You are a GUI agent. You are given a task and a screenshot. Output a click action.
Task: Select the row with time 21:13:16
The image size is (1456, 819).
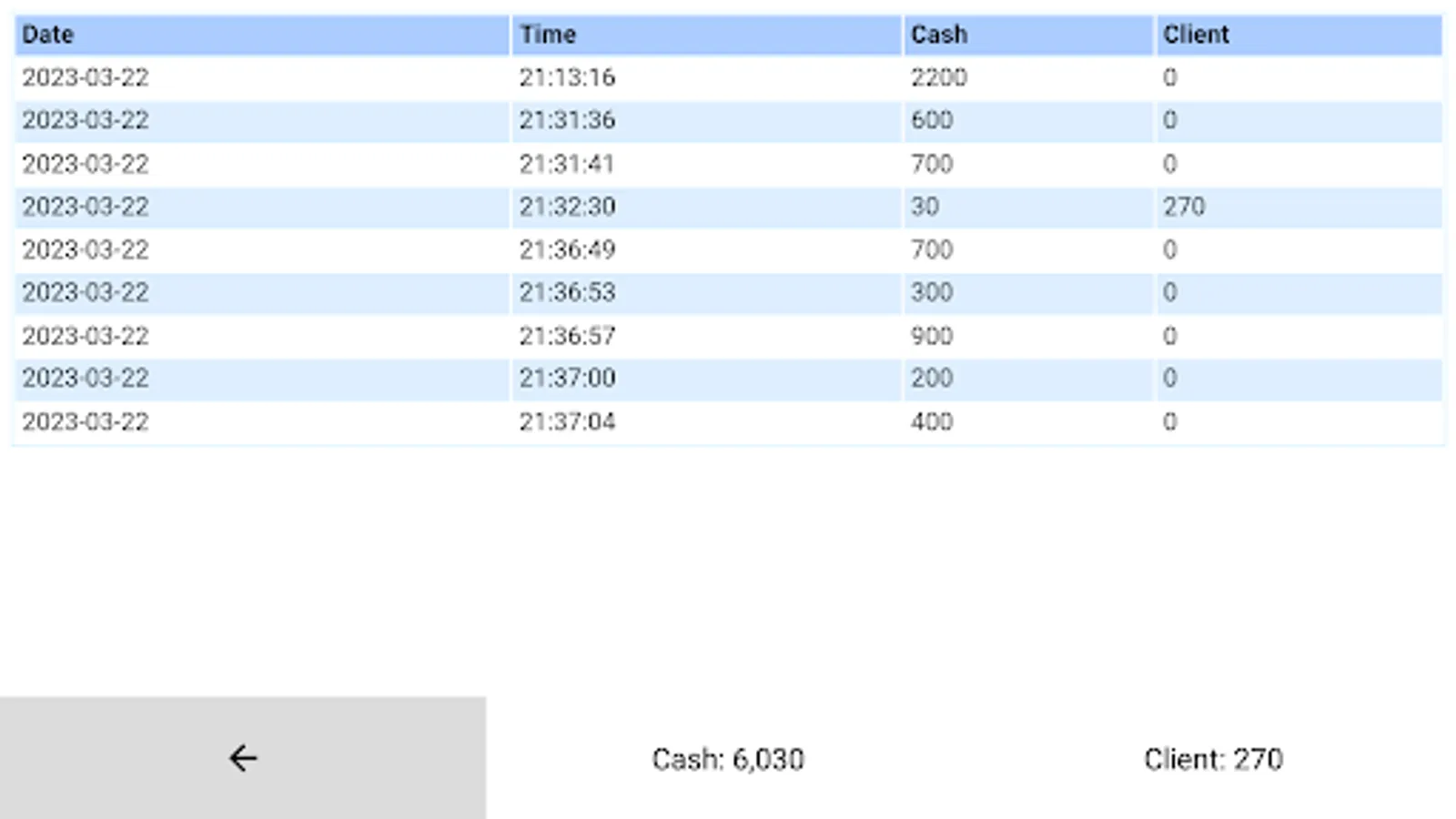click(x=567, y=77)
